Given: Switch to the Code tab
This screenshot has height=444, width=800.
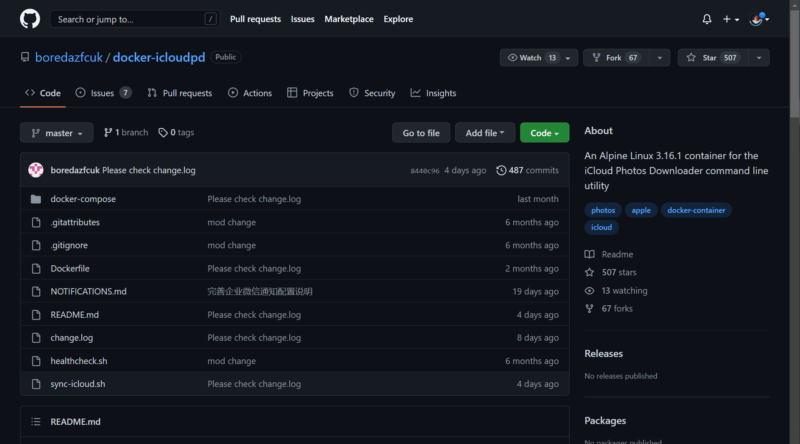Looking at the screenshot, I should (x=43, y=93).
